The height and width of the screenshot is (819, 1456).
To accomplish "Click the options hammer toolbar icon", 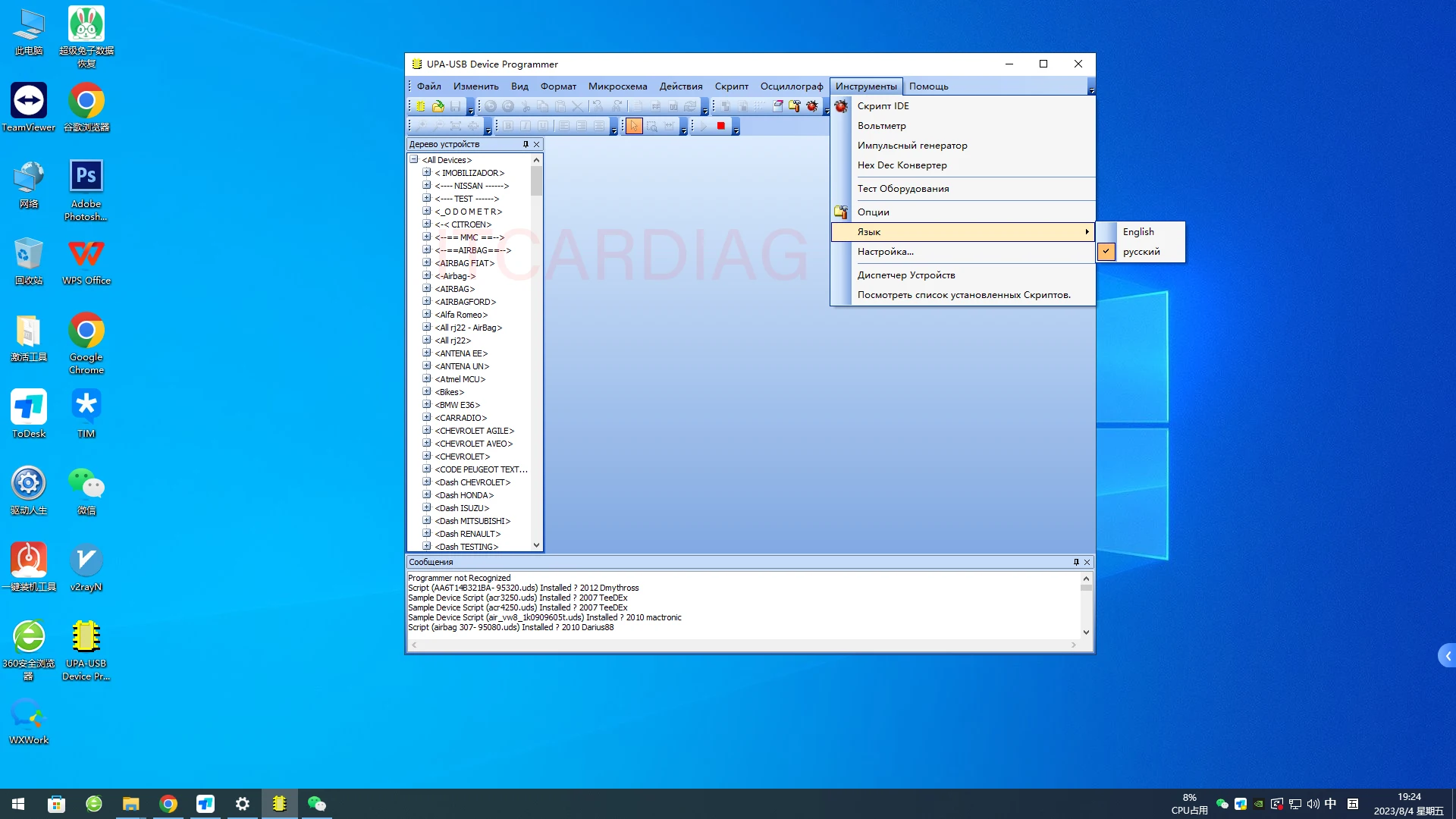I will coord(795,106).
